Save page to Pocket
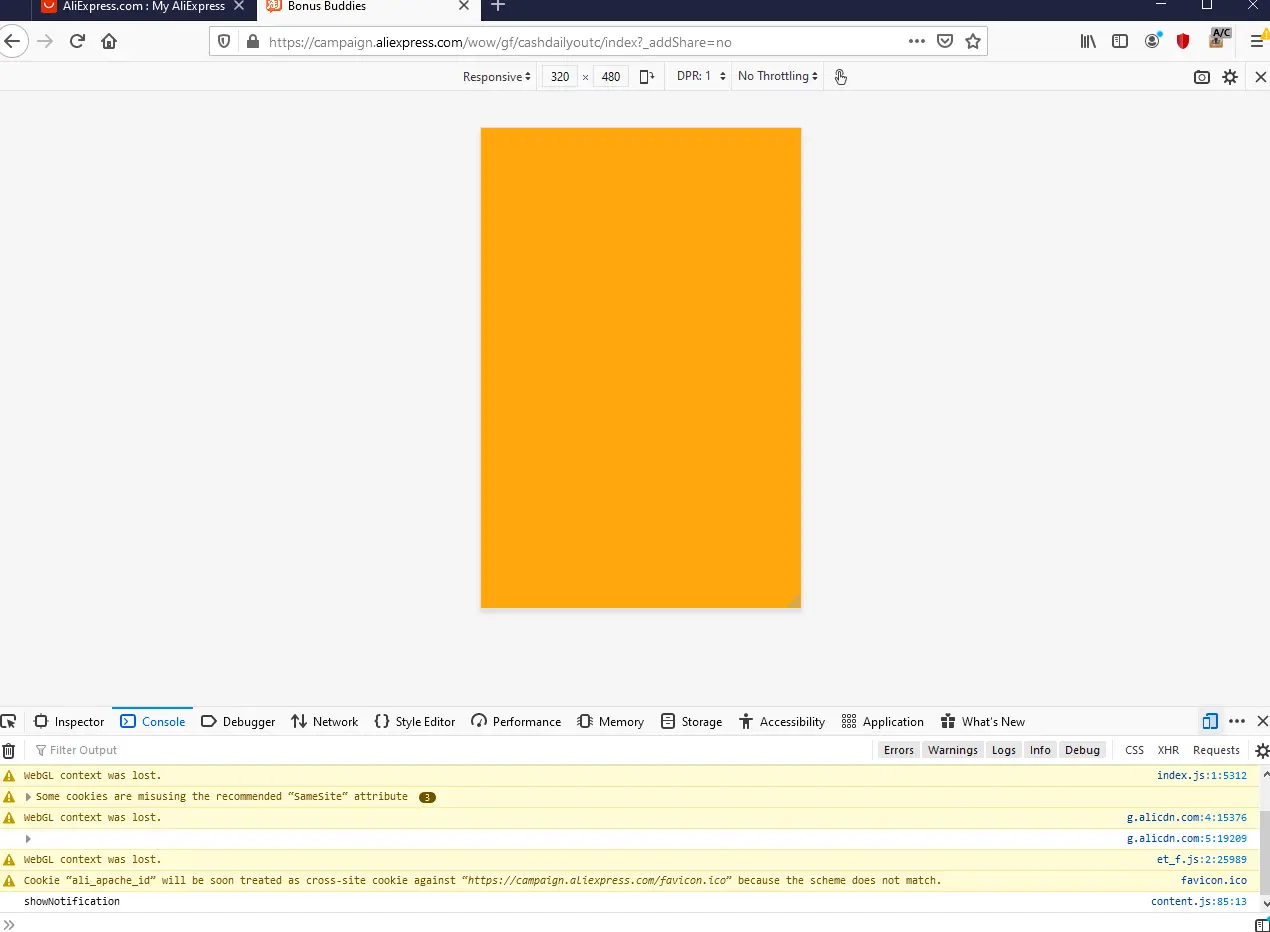Screen dimensions: 1270x932 pyautogui.click(x=945, y=42)
